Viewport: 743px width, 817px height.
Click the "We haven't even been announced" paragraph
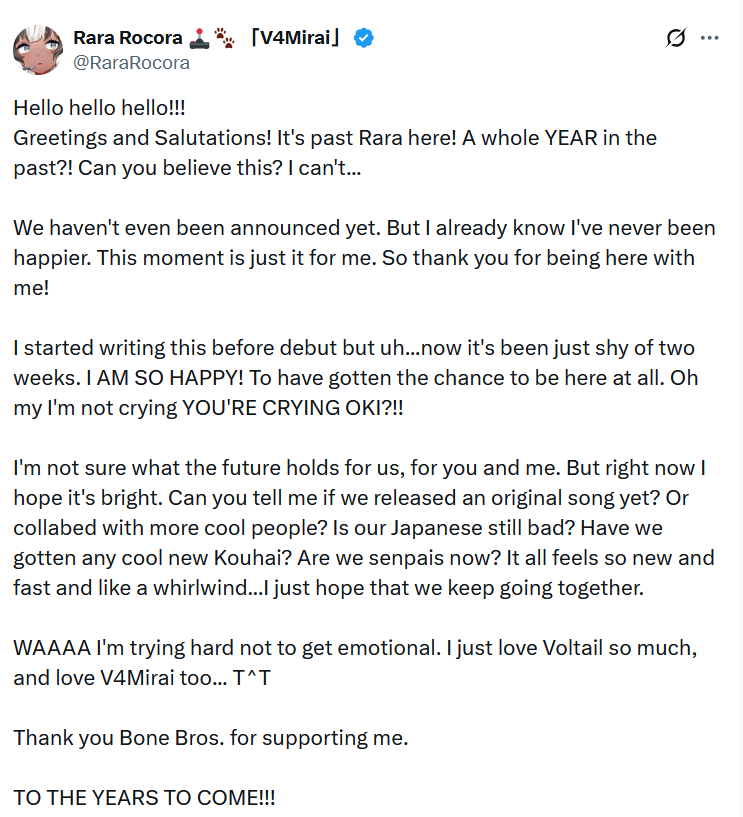click(364, 258)
